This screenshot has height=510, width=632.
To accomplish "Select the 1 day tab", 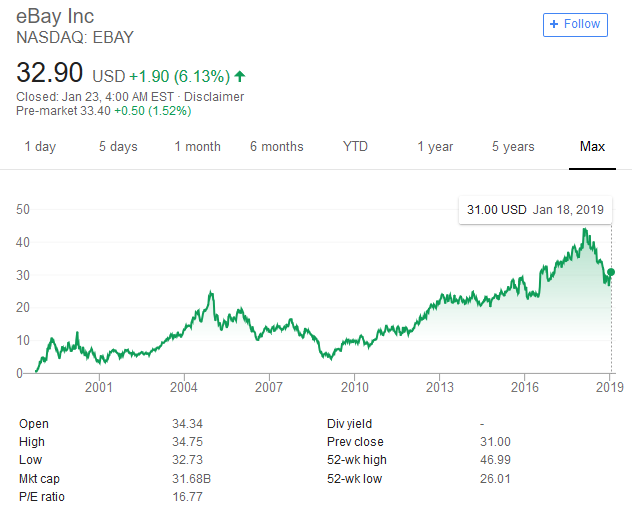I will pyautogui.click(x=40, y=147).
